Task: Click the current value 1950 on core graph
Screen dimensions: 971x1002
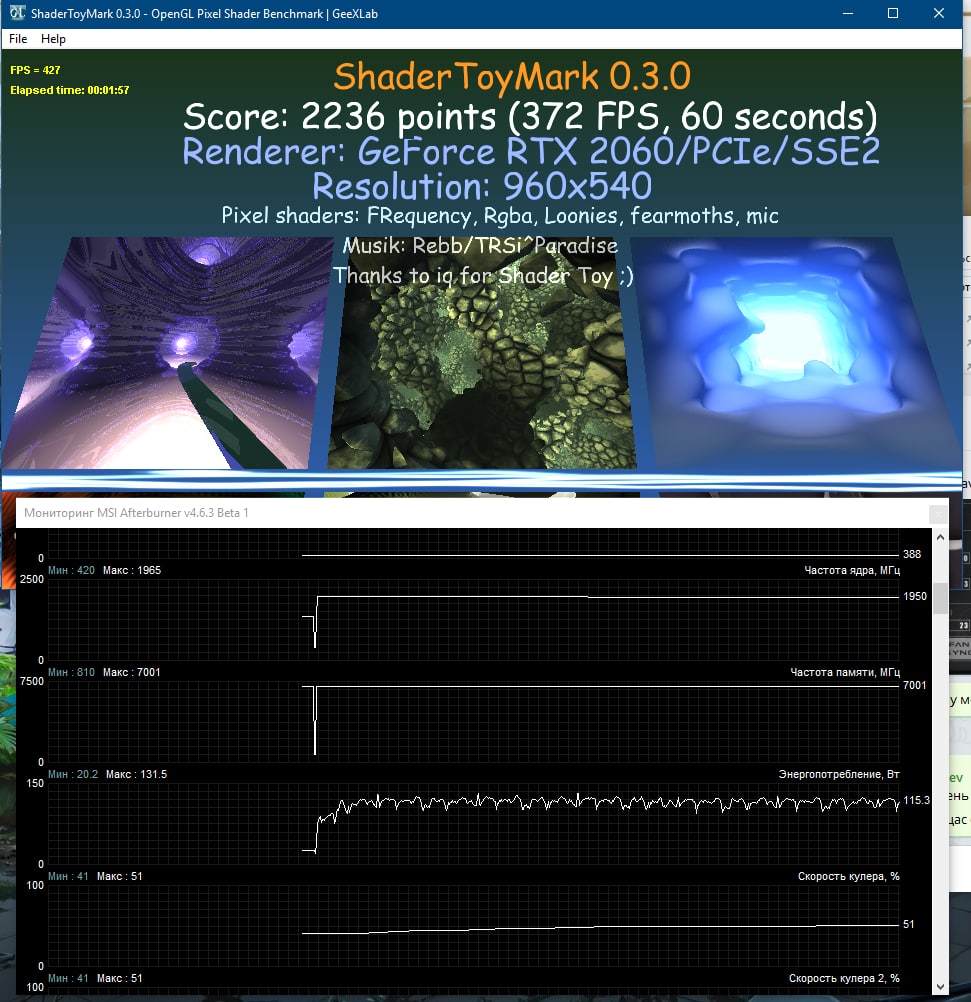Action: pyautogui.click(x=915, y=596)
